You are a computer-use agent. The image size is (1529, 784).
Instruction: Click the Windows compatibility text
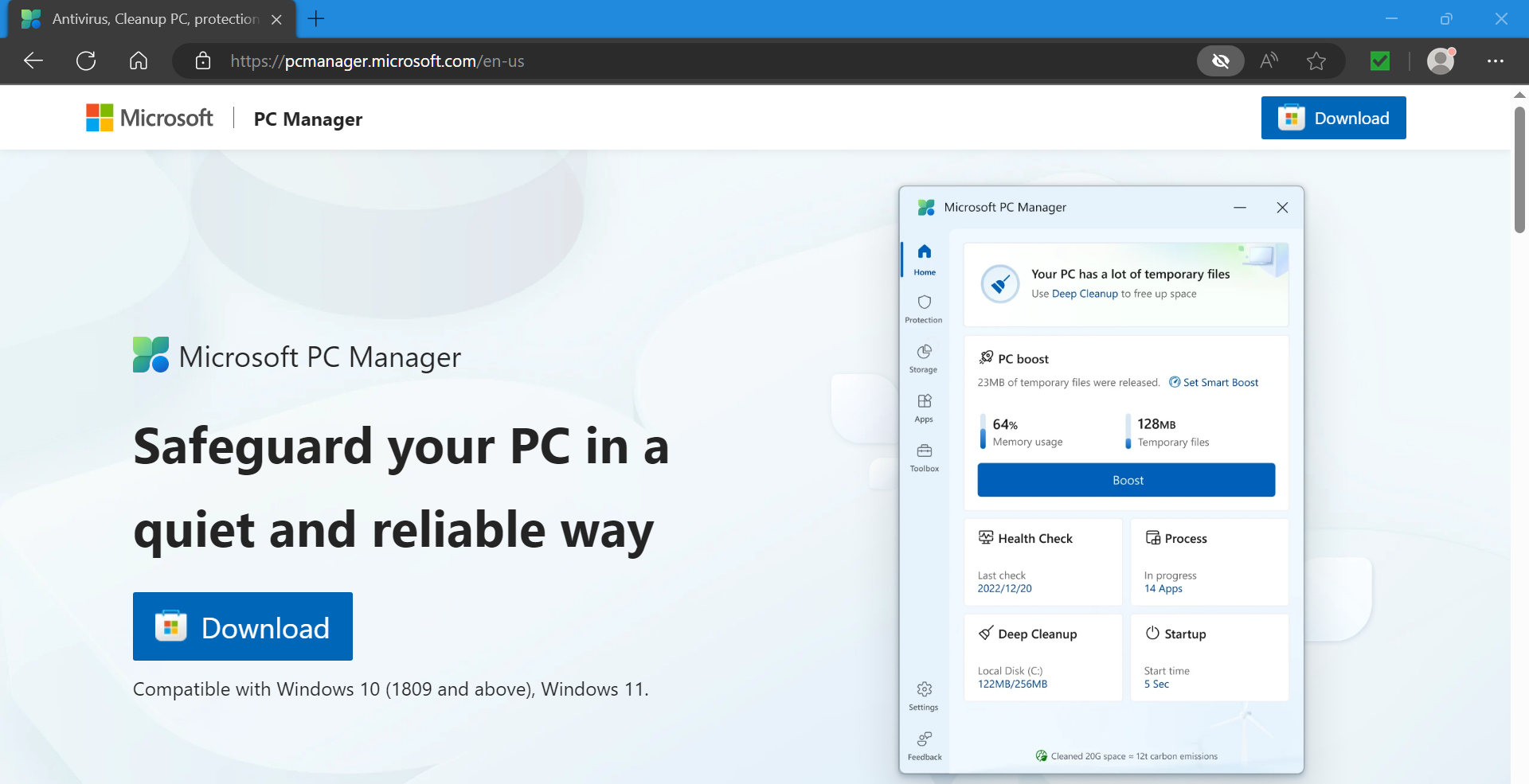[x=391, y=689]
